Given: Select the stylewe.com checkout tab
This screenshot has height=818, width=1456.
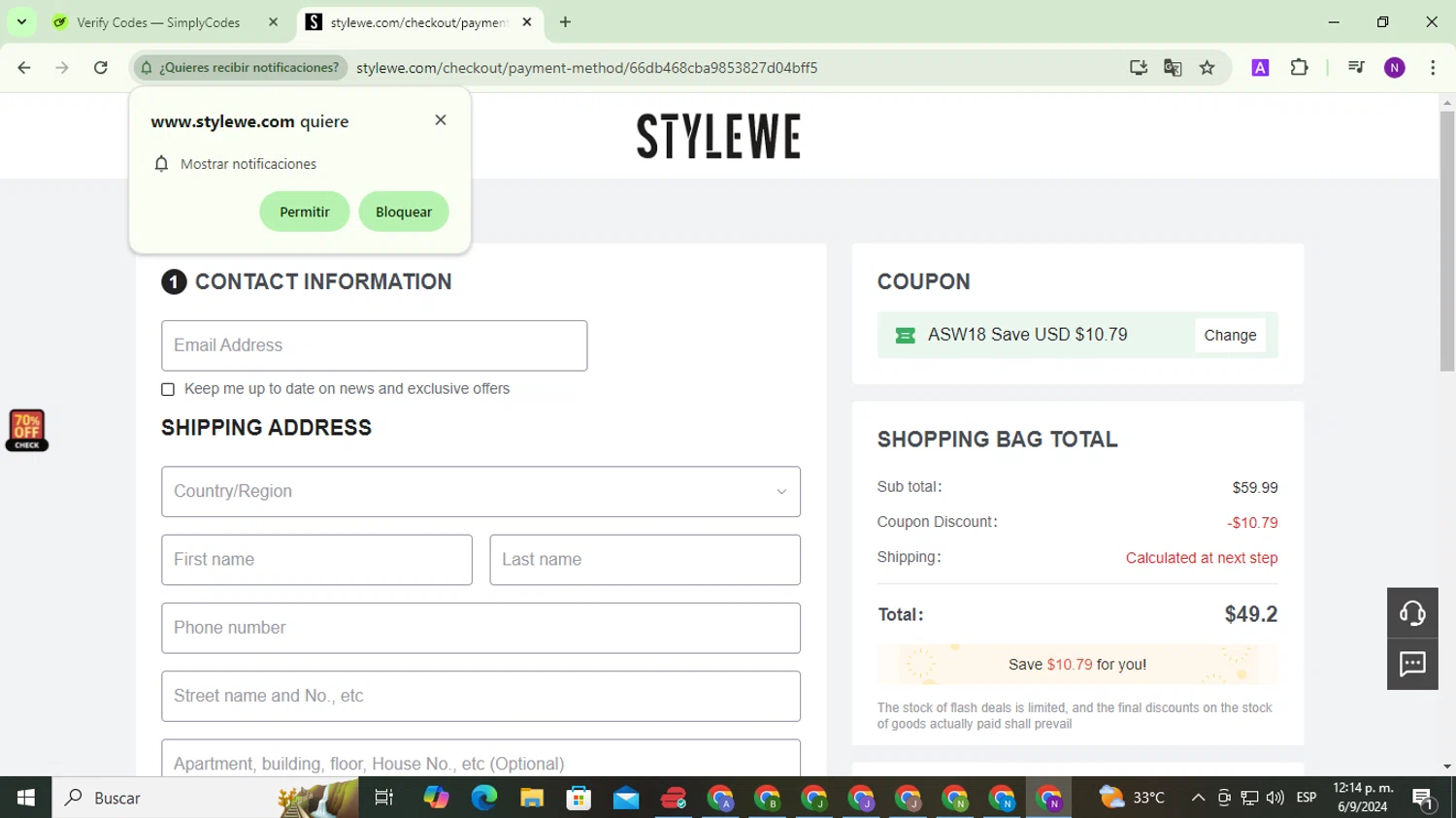Looking at the screenshot, I should 418,22.
